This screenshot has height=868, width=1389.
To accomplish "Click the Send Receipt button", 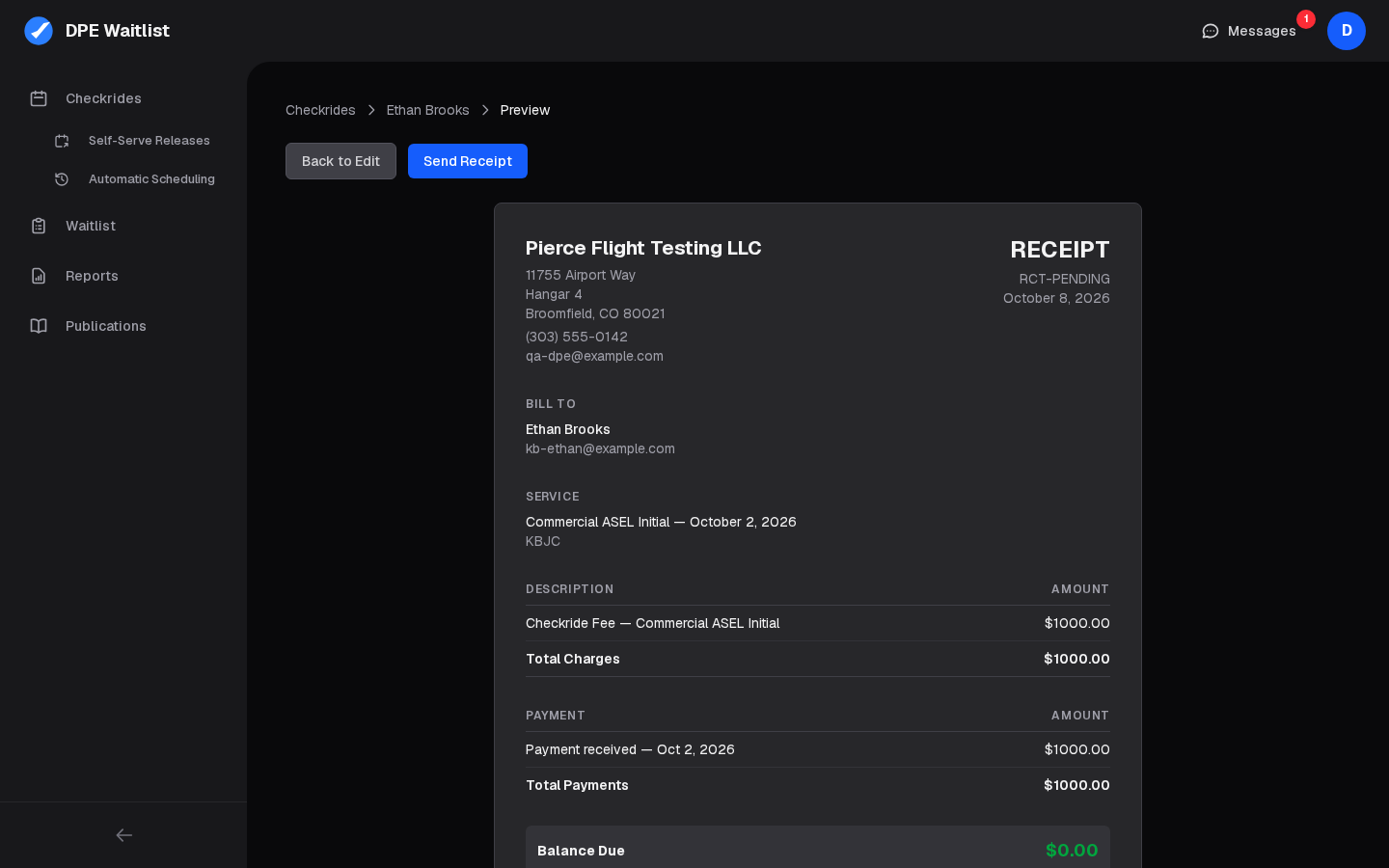I will tap(468, 161).
